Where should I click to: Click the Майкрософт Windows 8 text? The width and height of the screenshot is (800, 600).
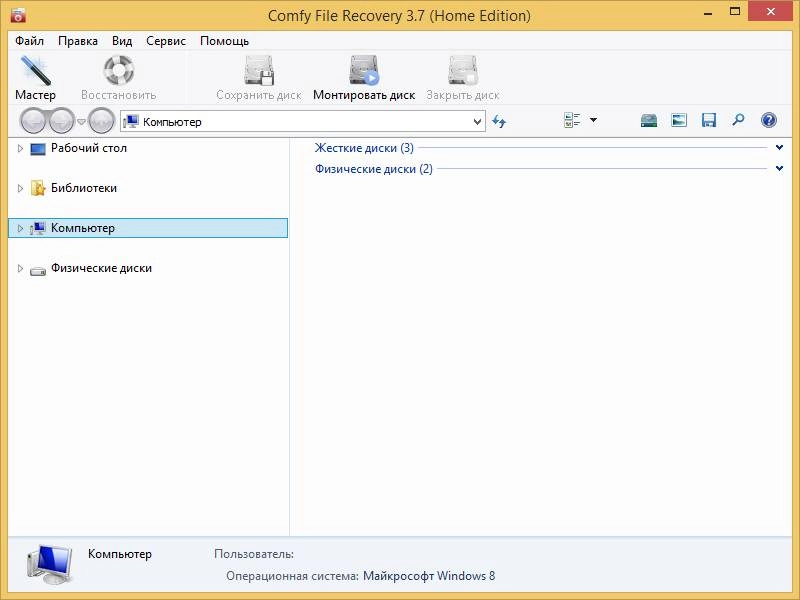429,576
